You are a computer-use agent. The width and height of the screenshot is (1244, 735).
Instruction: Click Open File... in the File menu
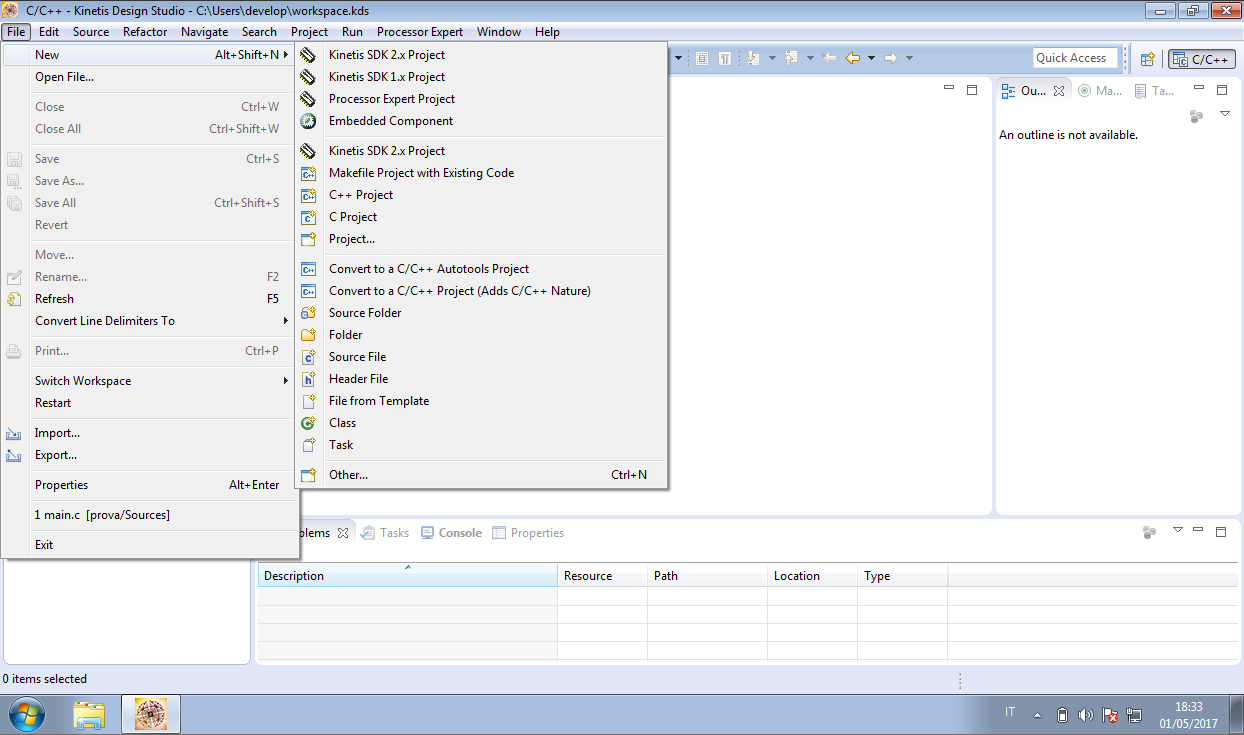(148, 77)
